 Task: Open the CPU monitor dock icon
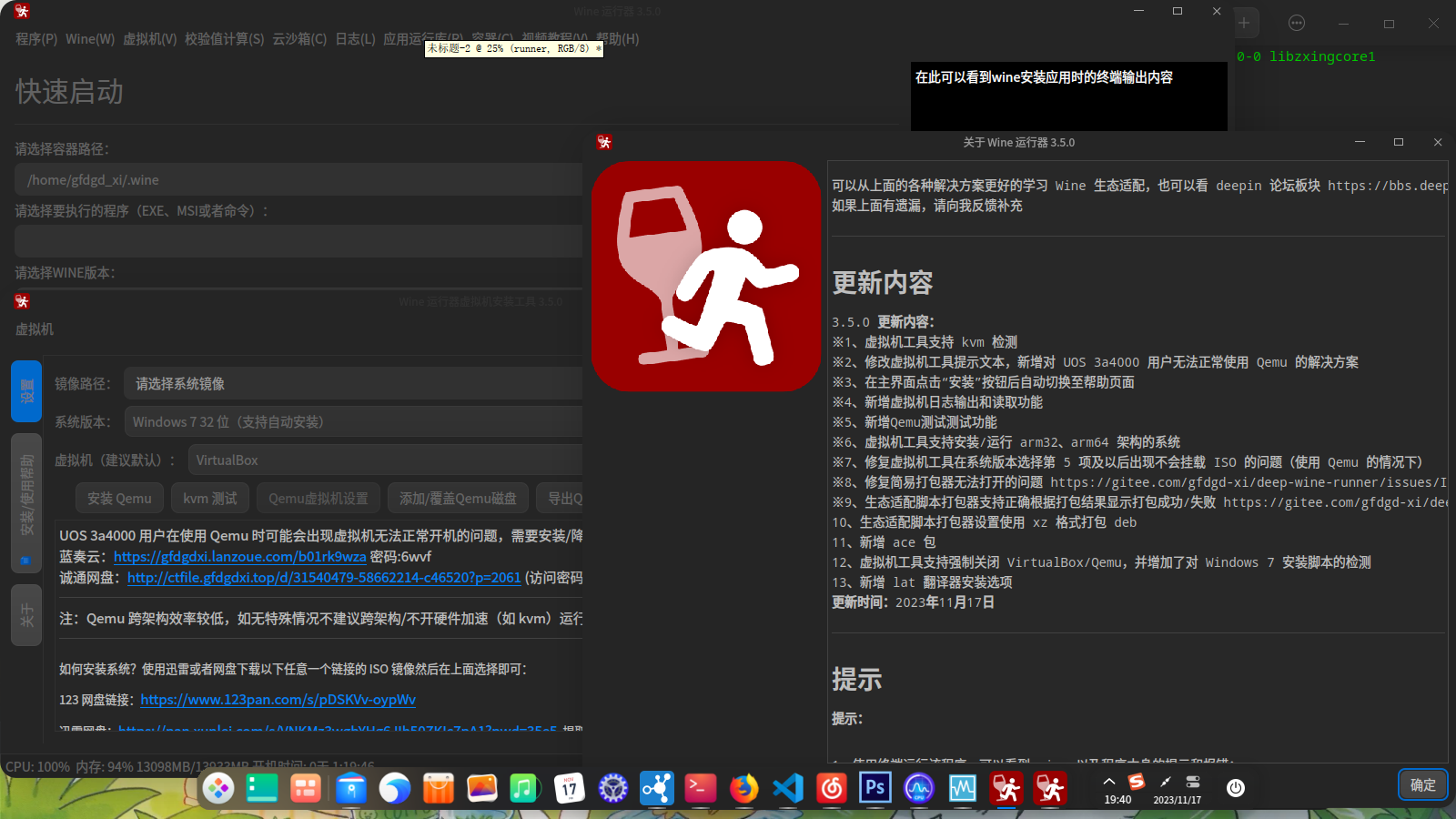tap(918, 788)
